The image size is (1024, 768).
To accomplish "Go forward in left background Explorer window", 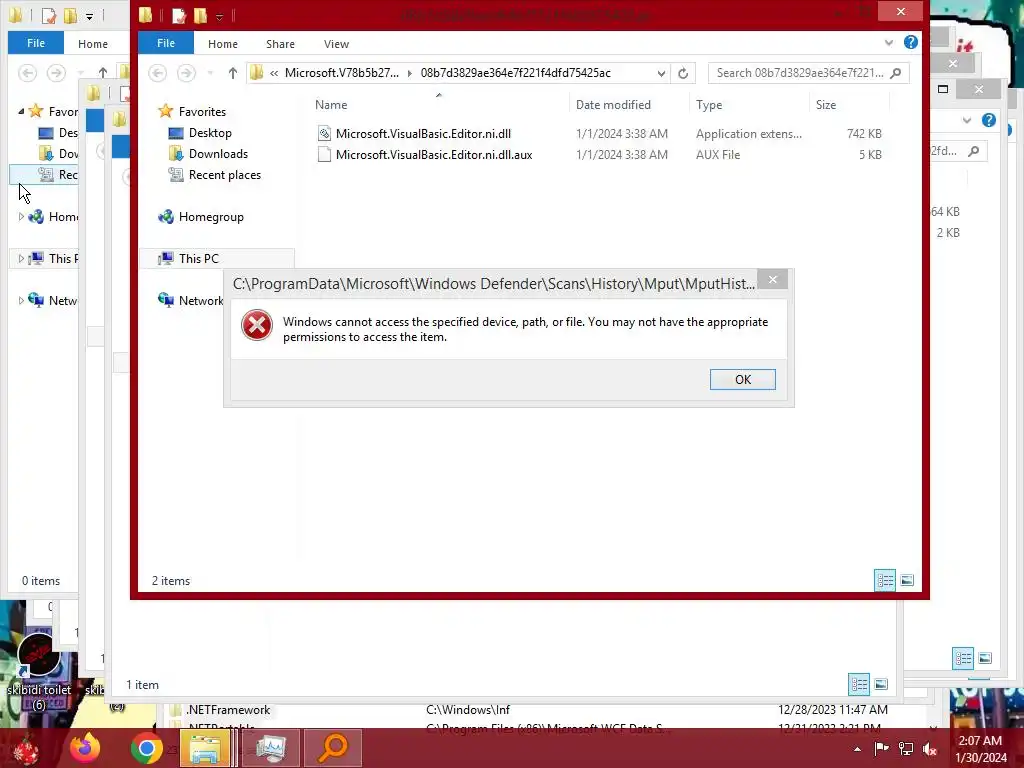I will [x=56, y=73].
